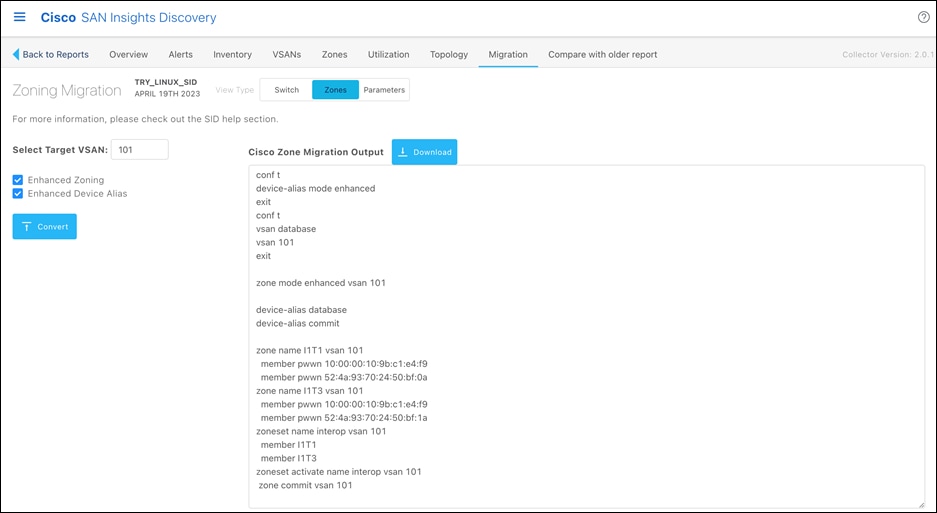Image resolution: width=937 pixels, height=513 pixels.
Task: Click the 'member I1T3' line
Action: click(289, 459)
